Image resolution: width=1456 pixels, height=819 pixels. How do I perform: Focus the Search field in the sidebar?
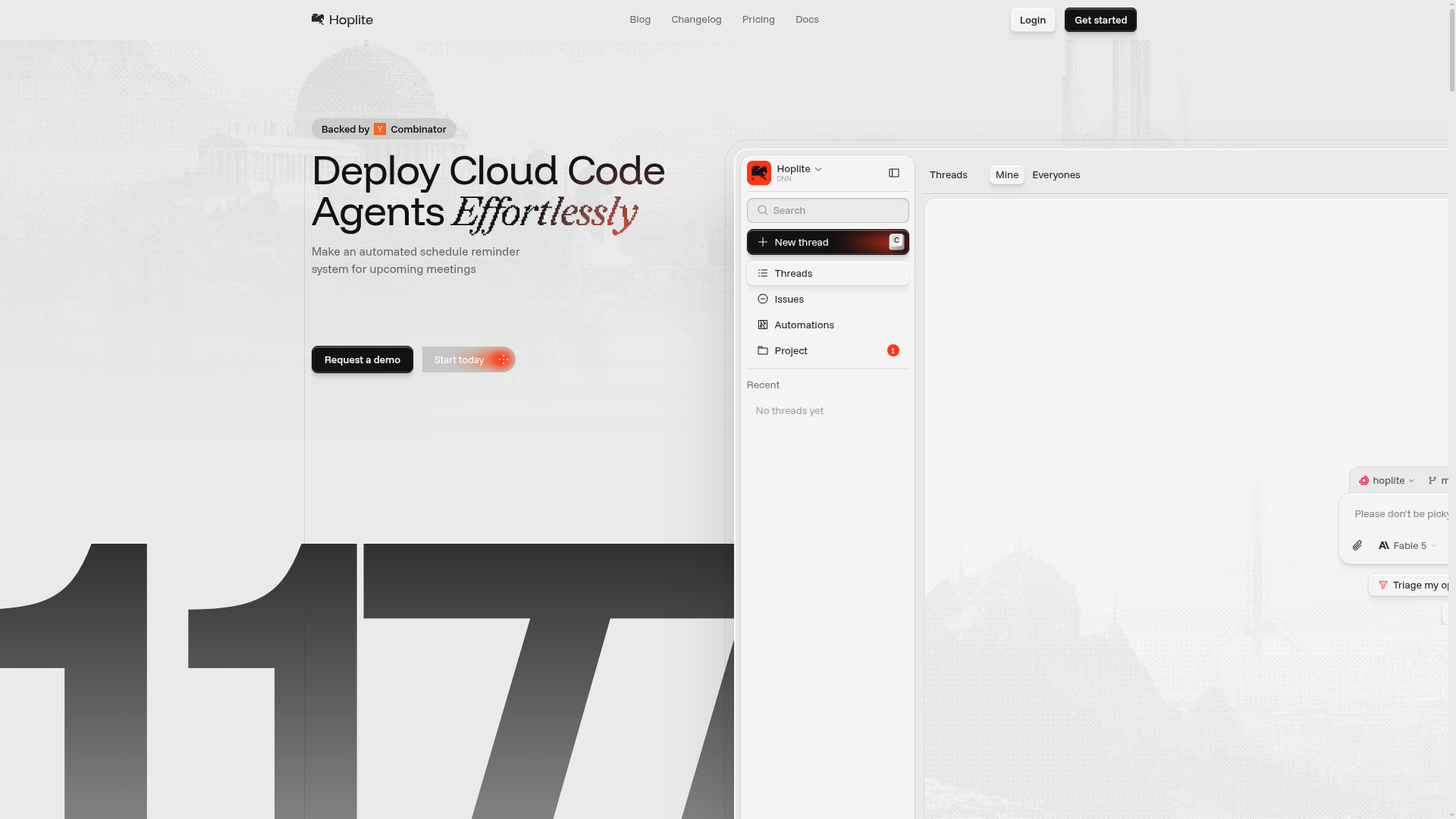click(828, 210)
